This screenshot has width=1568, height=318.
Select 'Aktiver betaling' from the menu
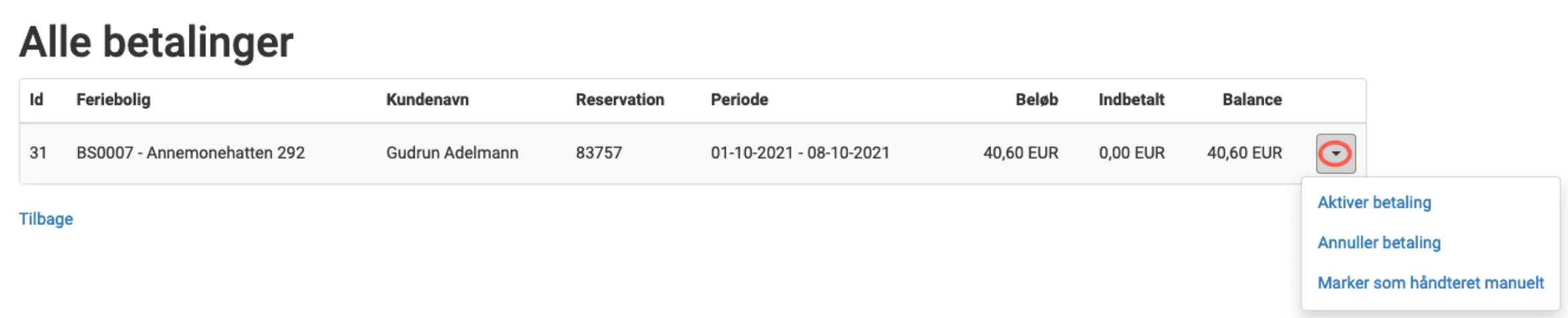tap(1374, 202)
